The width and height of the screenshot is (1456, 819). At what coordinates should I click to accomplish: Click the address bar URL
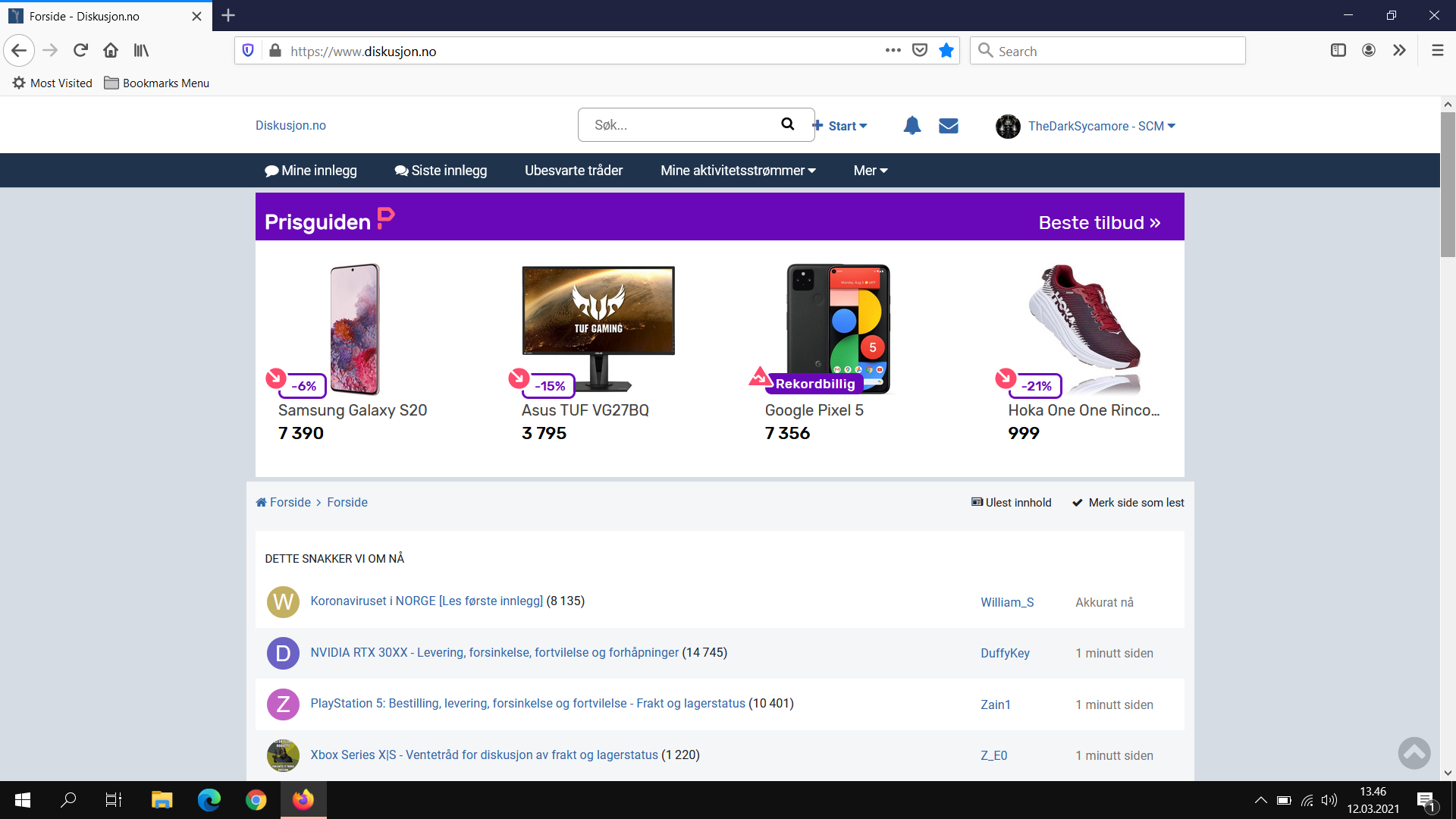[x=363, y=51]
